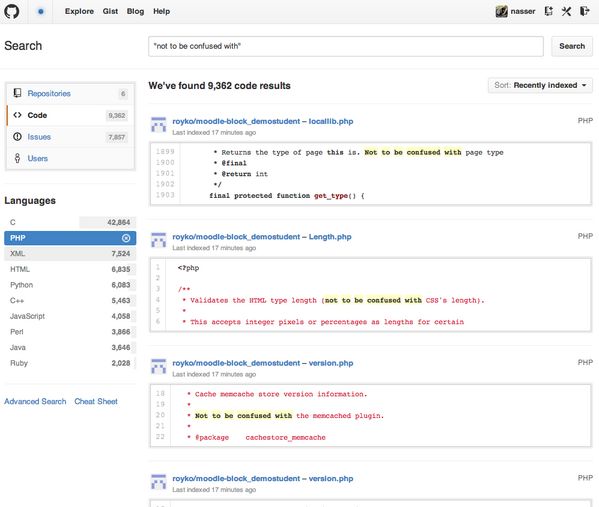Click get_type highlighted in locallib.php snippet
The height and width of the screenshot is (507, 599).
pos(330,196)
